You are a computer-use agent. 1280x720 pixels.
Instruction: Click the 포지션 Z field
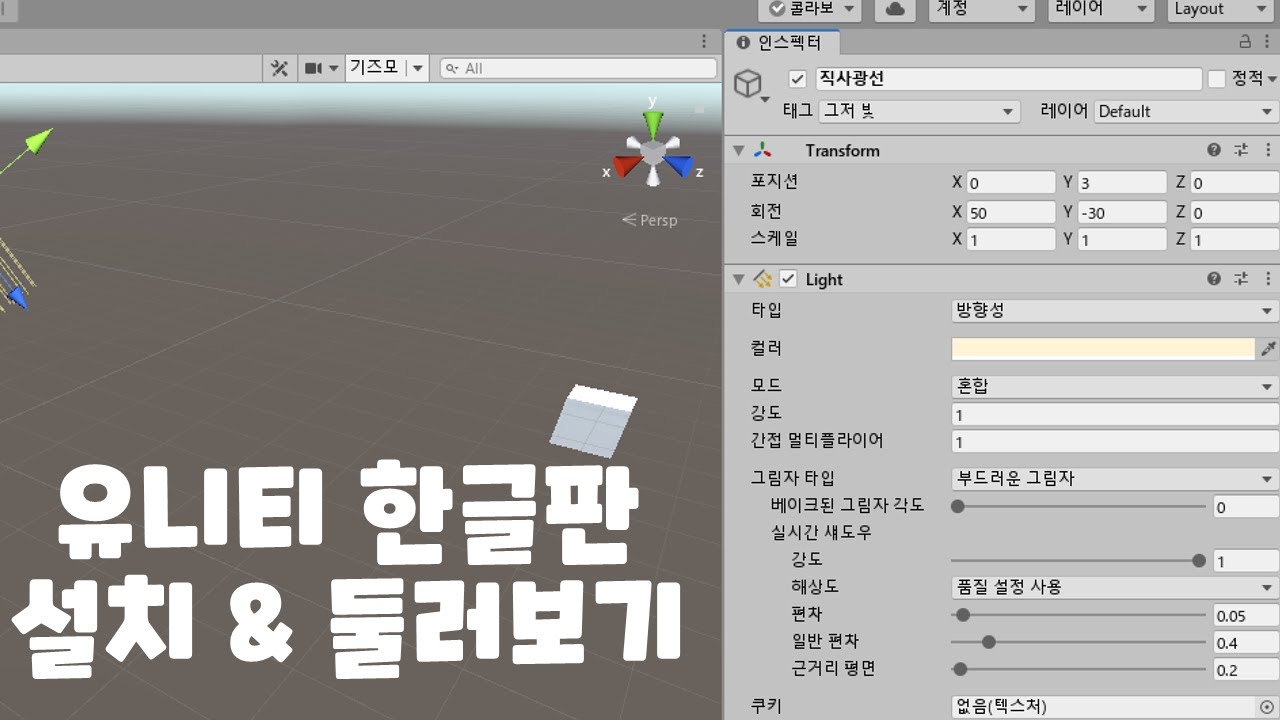1234,183
